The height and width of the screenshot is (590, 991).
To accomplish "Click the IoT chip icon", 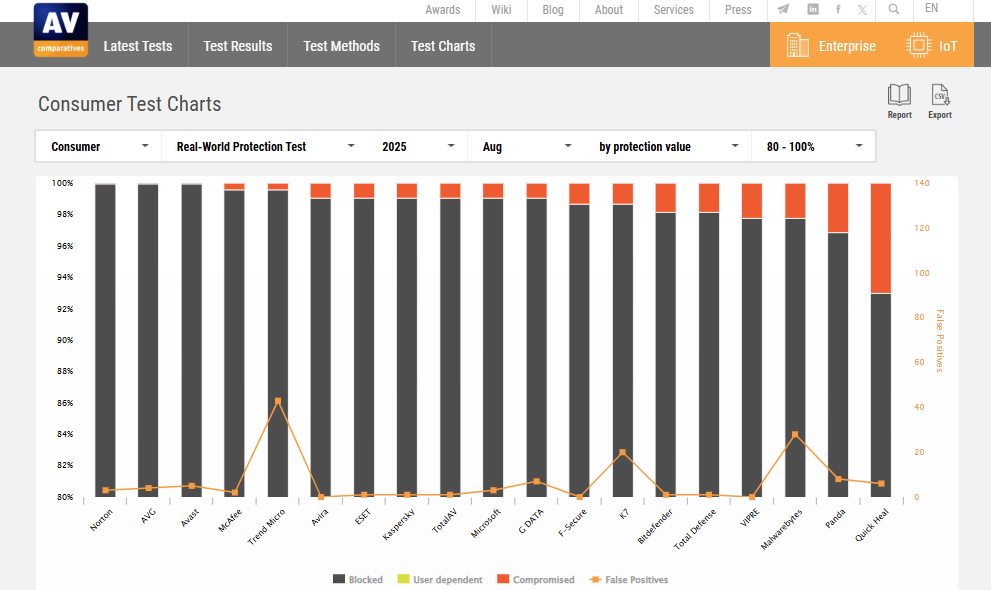I will coord(918,45).
